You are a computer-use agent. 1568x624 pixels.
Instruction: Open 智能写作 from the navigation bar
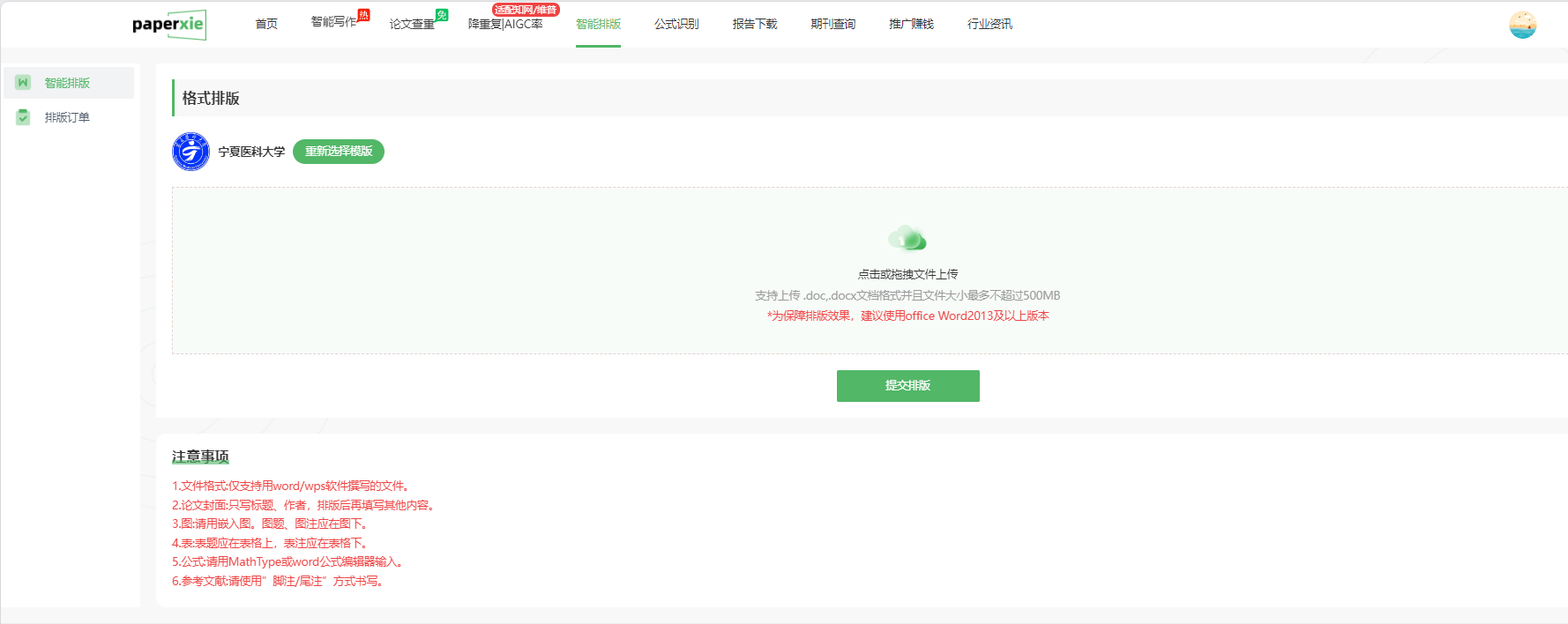[x=333, y=22]
